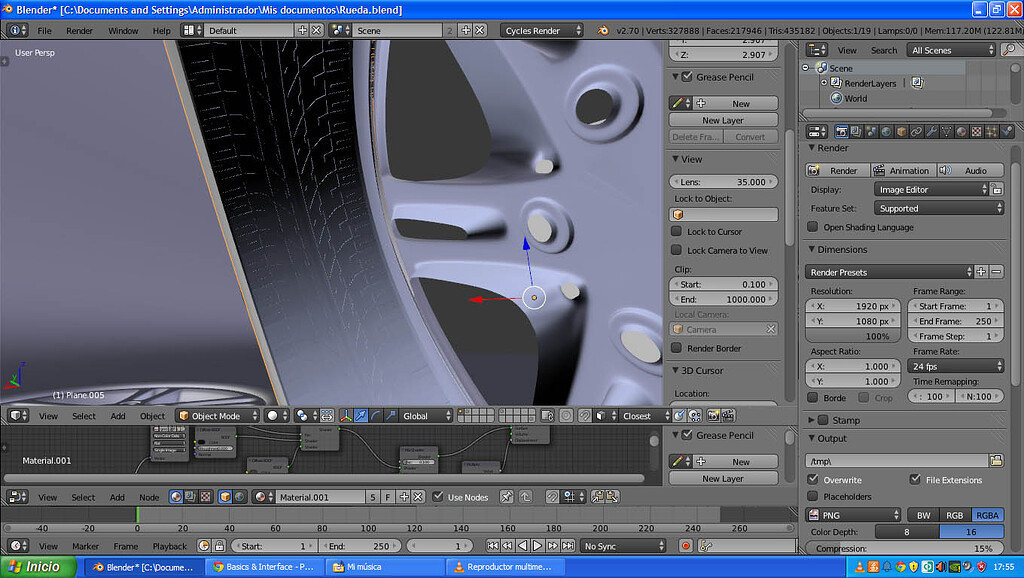Play animation forward in timeline
The image size is (1024, 578).
[537, 546]
